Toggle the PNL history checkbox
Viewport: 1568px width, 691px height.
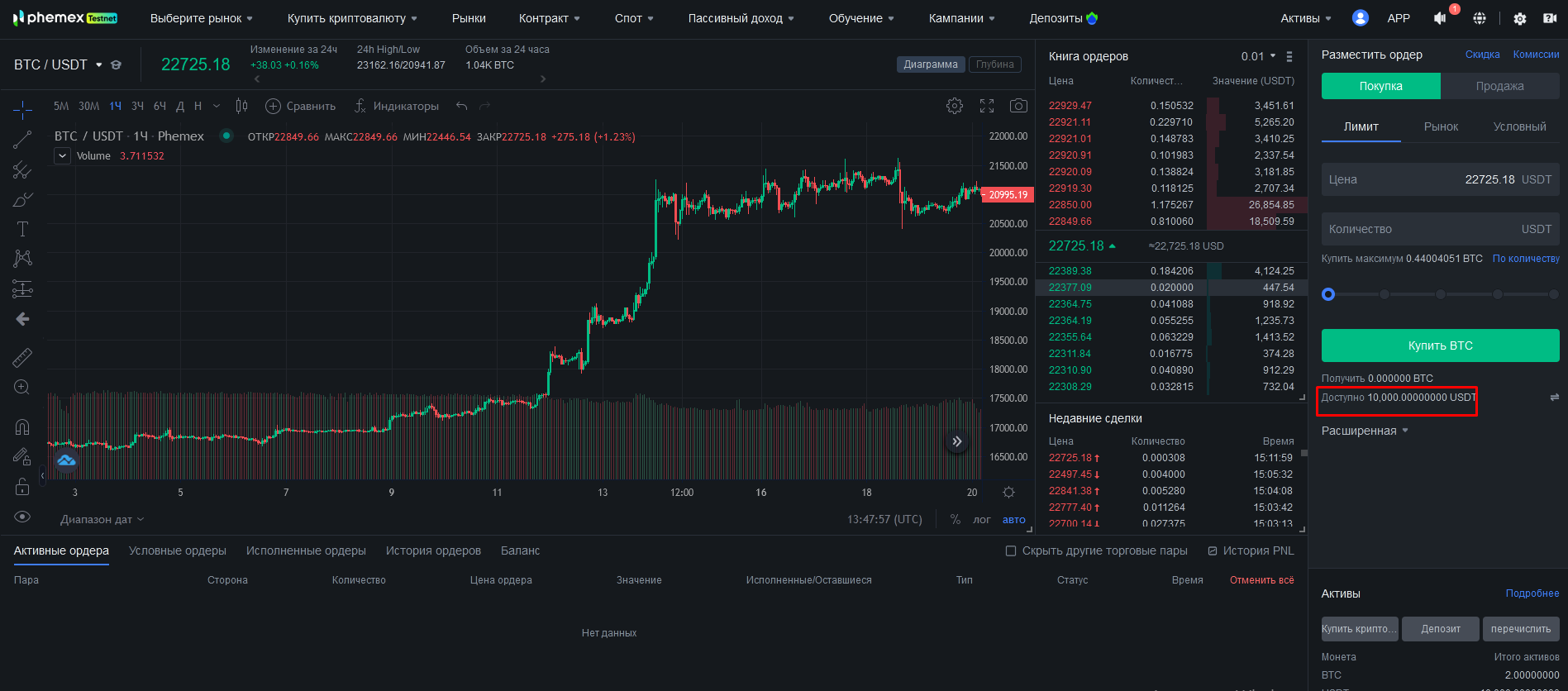tap(1213, 551)
